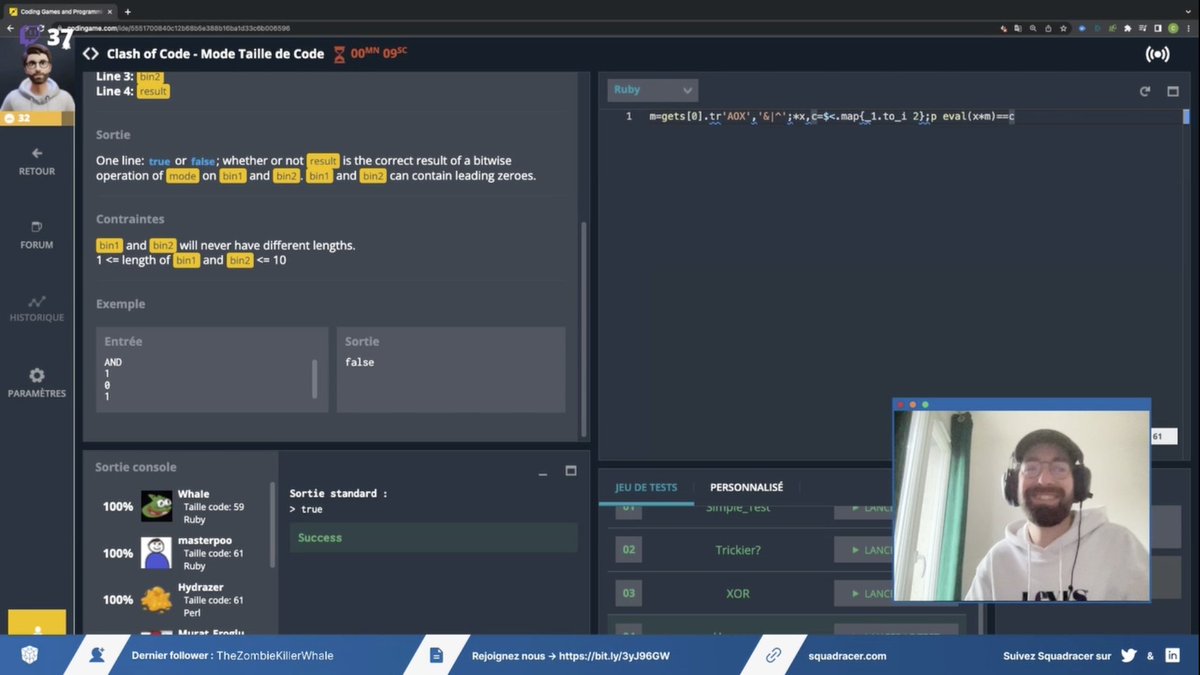Click the yellow profile button at sidebar bottom
Viewport: 1200px width, 675px height.
coord(37,621)
